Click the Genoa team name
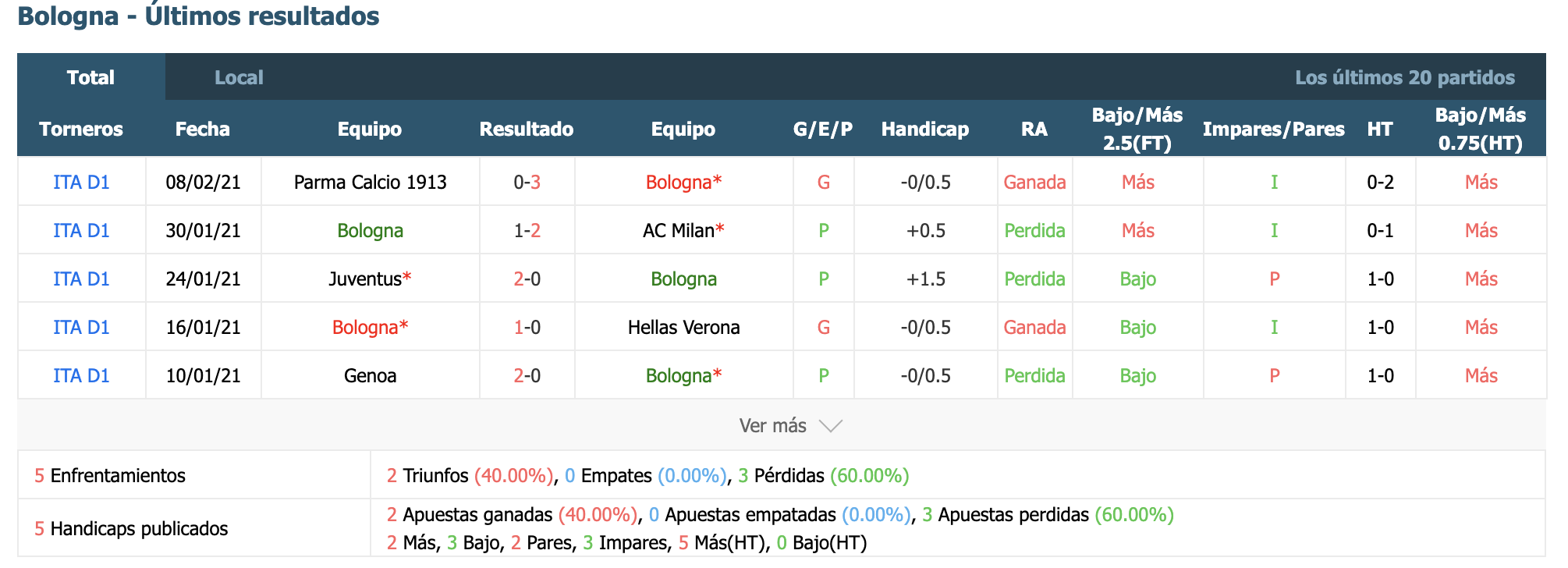The image size is (1568, 568). click(370, 375)
